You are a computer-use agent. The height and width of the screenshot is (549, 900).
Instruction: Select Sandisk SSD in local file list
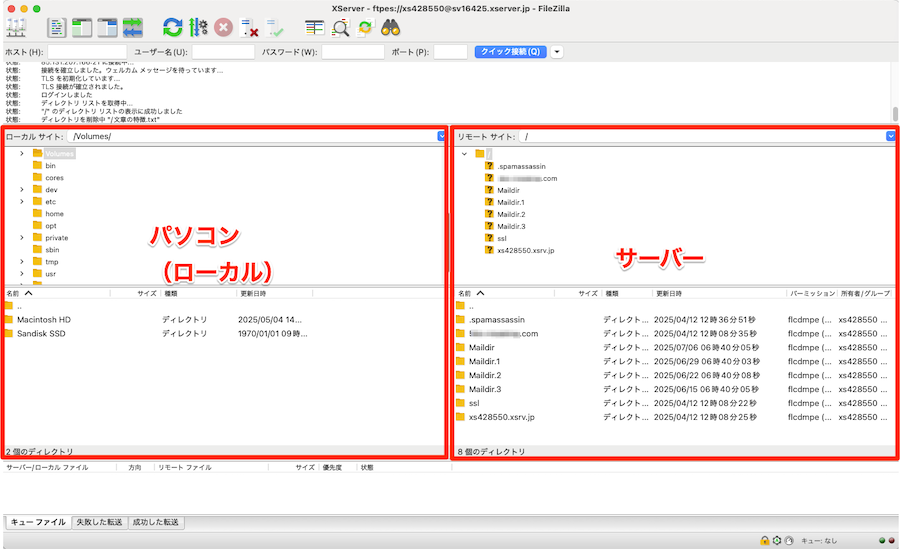pos(41,333)
